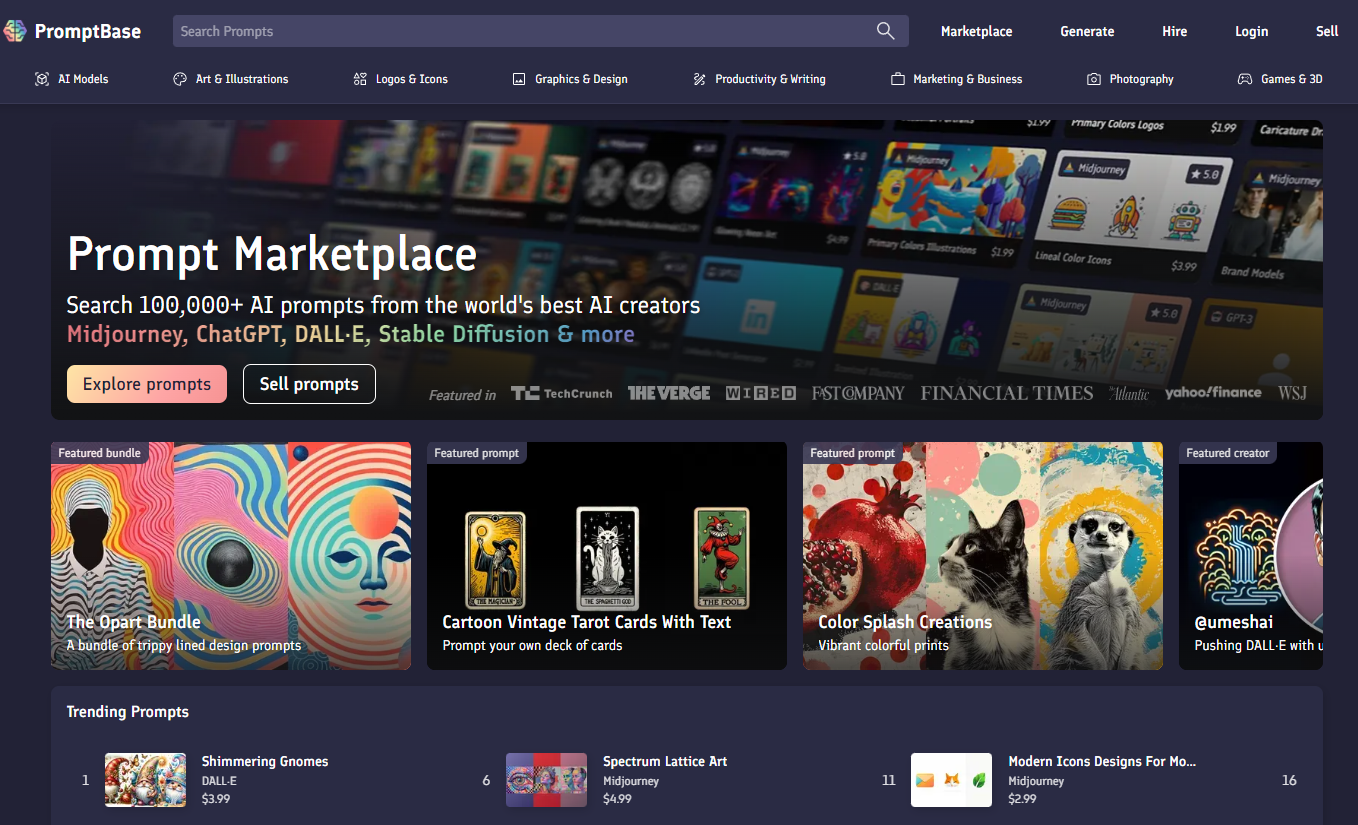Select Shimmering Gnomes trending prompt thumbnail

tap(145, 780)
